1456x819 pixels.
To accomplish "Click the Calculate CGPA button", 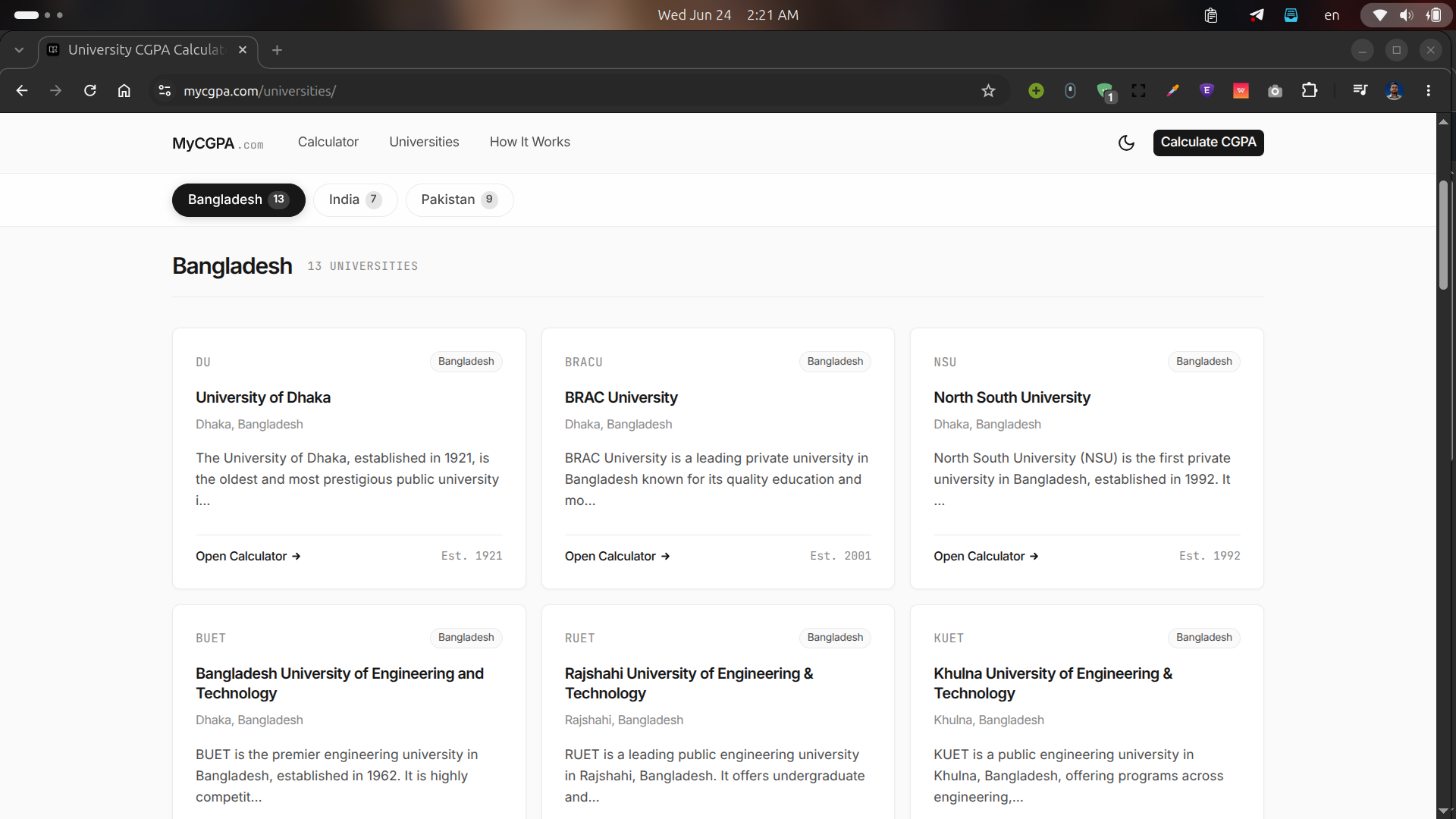I will (1208, 143).
